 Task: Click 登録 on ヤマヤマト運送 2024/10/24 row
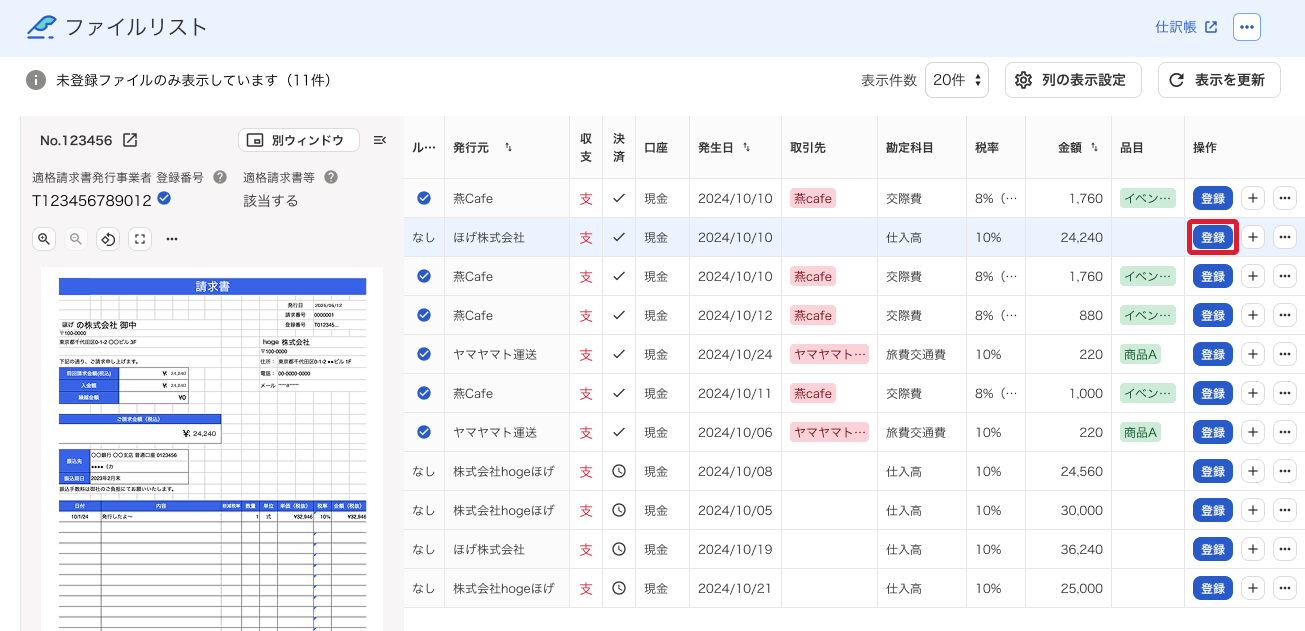click(1213, 354)
